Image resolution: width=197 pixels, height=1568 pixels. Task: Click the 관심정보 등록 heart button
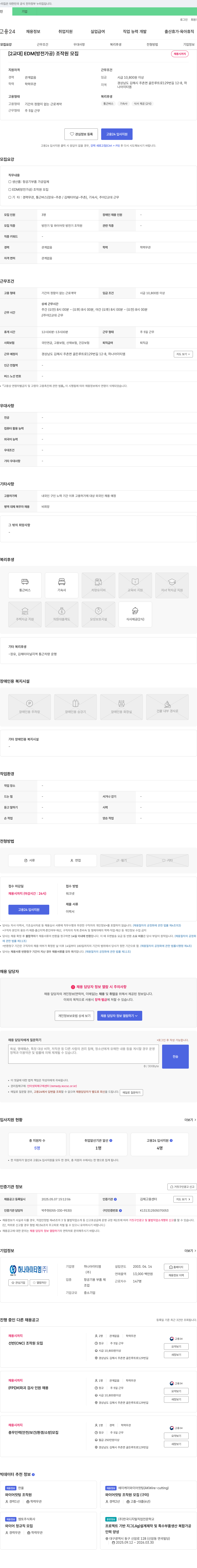pos(81,134)
